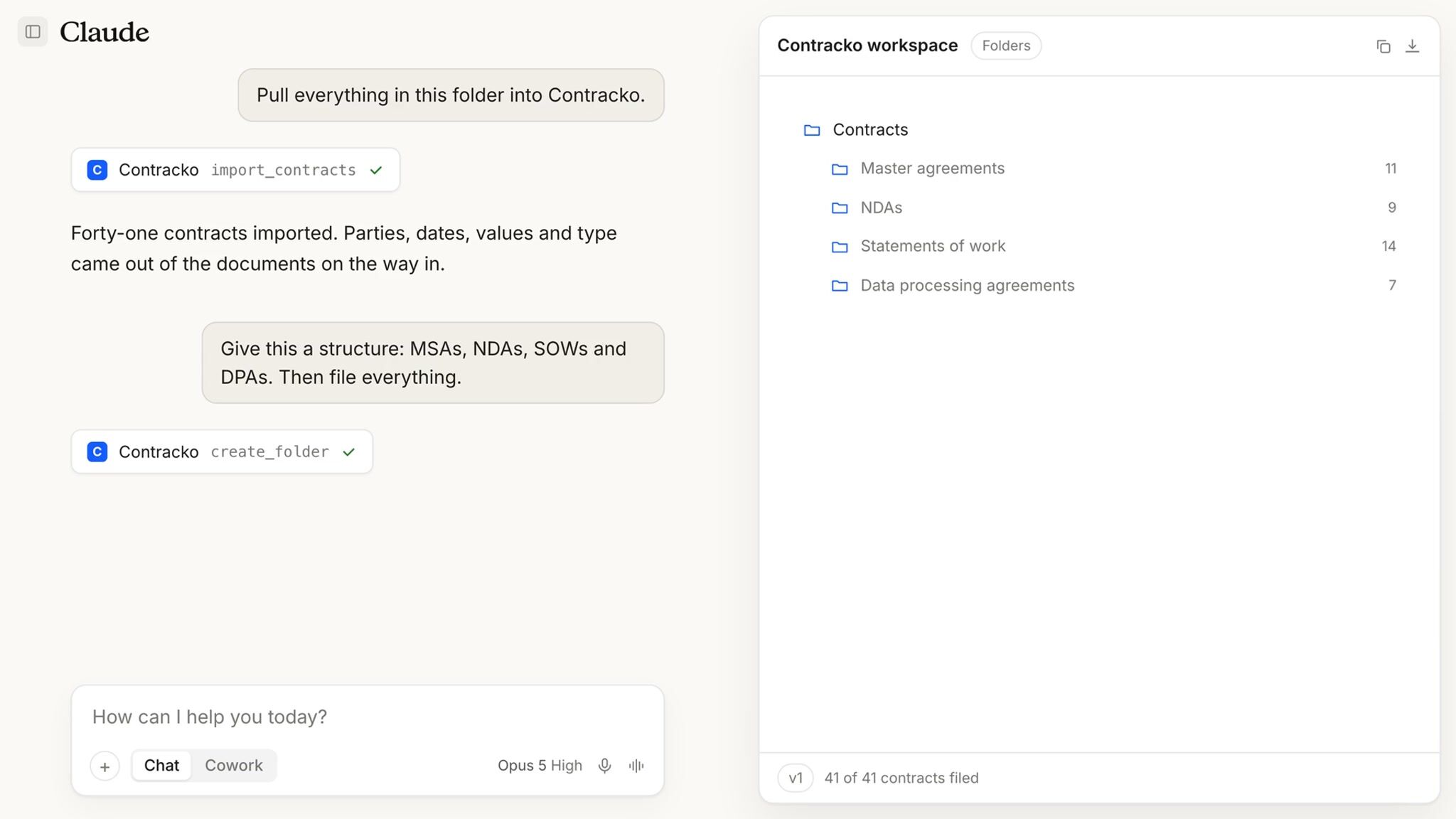The width and height of the screenshot is (1456, 819).
Task: Click the Contracko logo in create_folder
Action: (97, 451)
